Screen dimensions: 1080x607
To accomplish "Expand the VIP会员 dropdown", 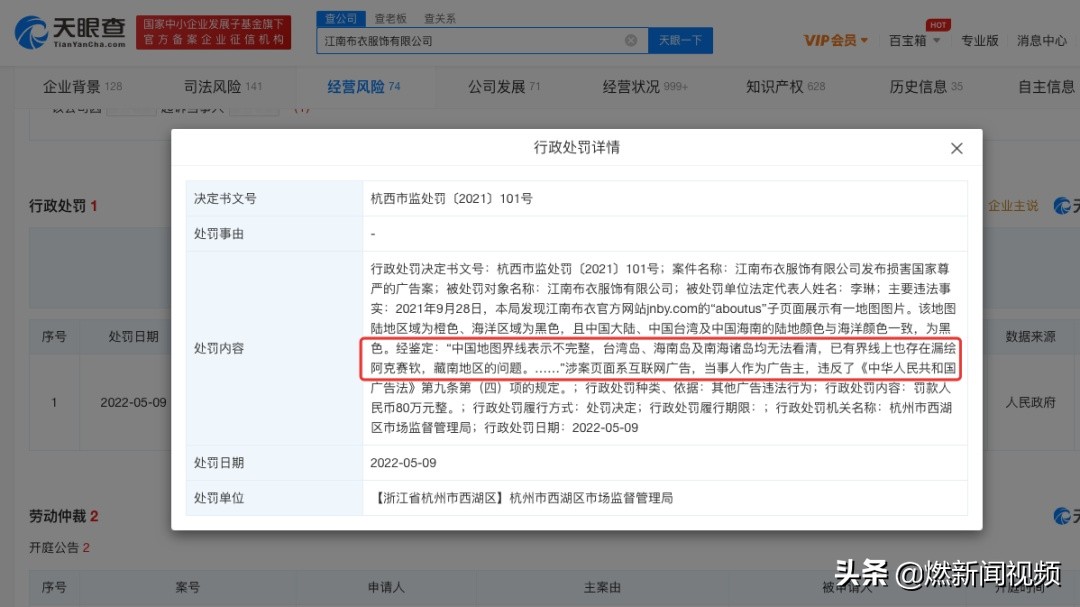I will click(x=838, y=40).
